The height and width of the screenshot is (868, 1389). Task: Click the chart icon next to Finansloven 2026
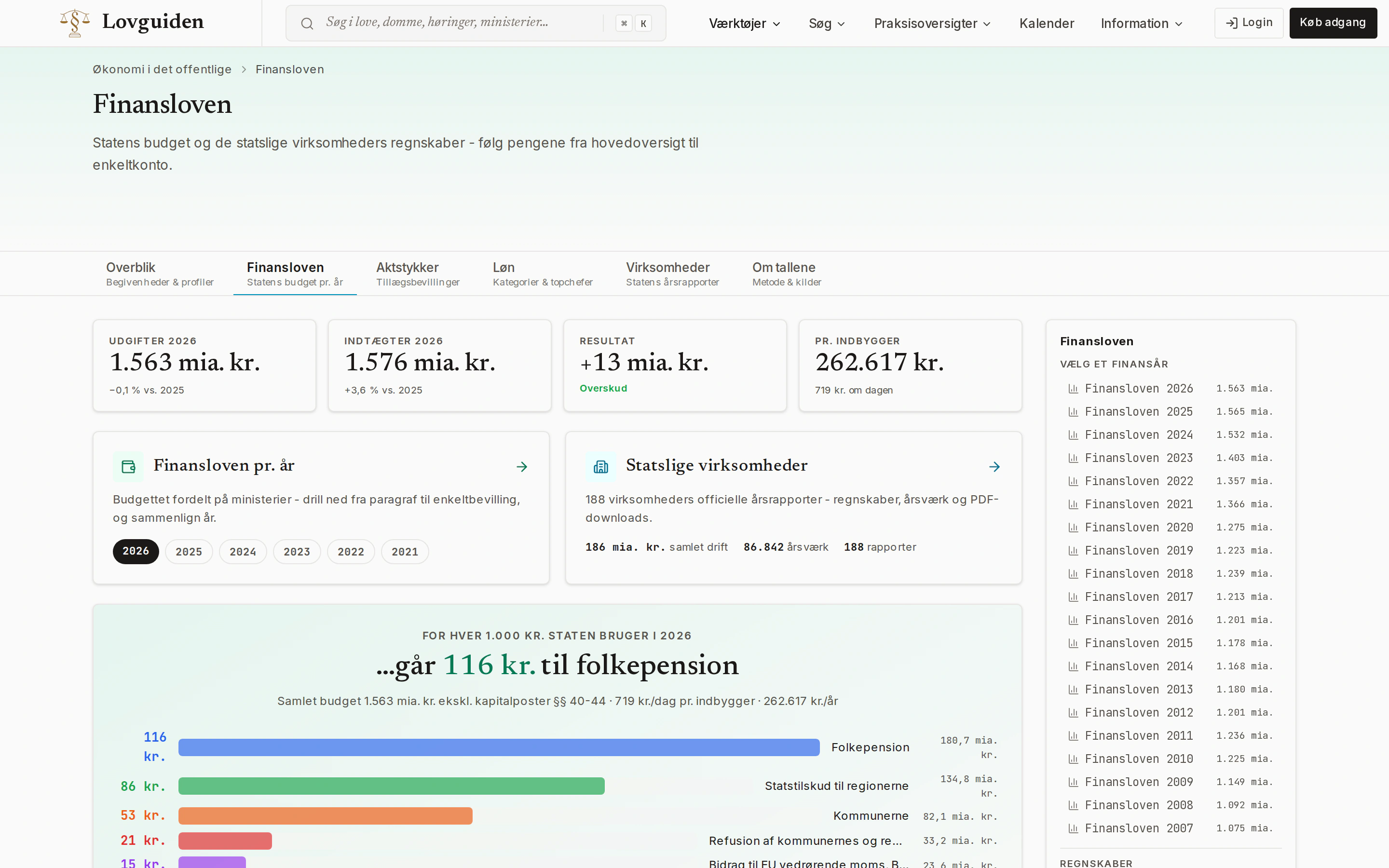click(x=1073, y=389)
